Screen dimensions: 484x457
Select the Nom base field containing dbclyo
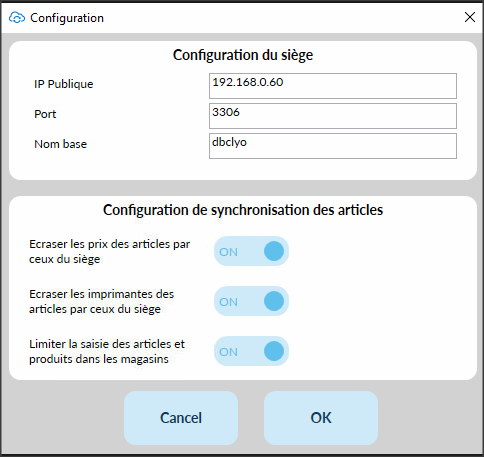click(333, 146)
